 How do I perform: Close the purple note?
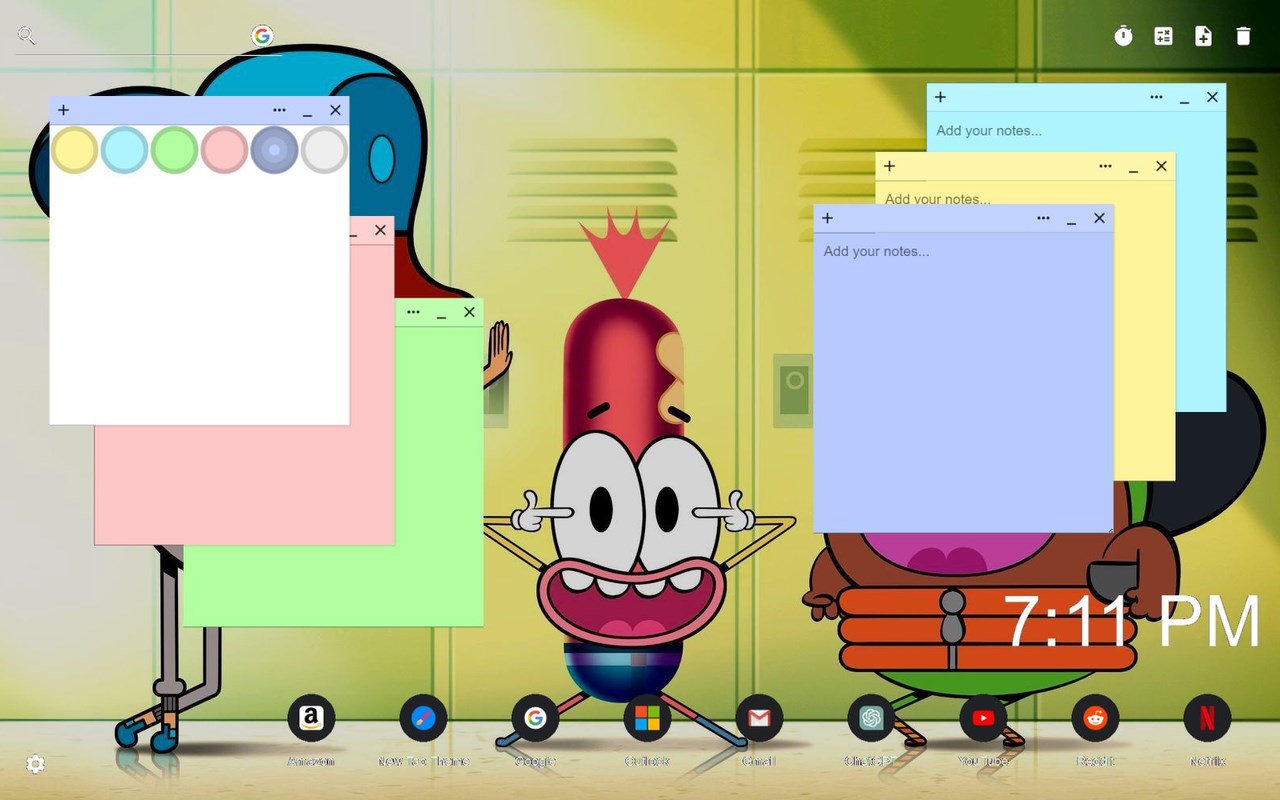pos(1099,218)
